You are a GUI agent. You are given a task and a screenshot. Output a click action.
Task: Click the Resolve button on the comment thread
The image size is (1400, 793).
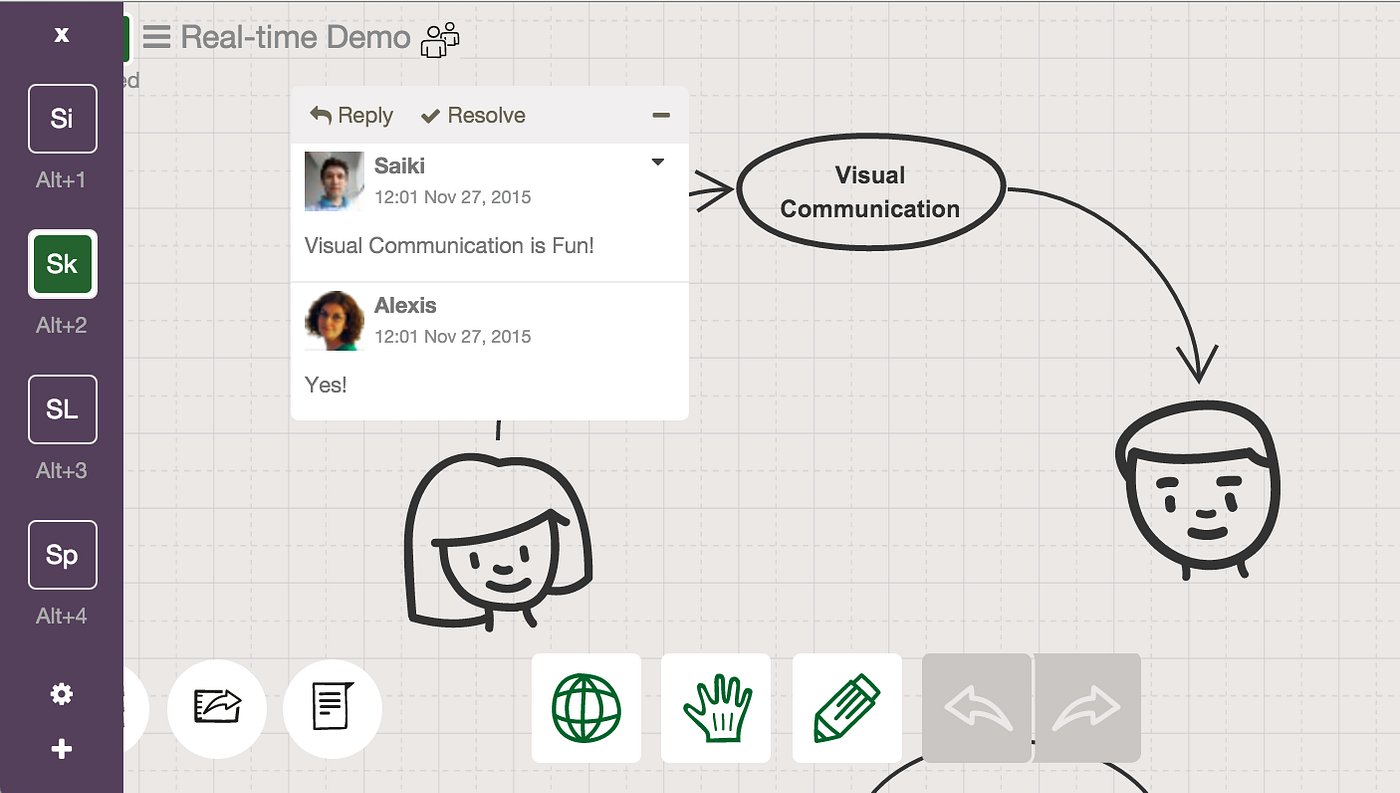[473, 115]
